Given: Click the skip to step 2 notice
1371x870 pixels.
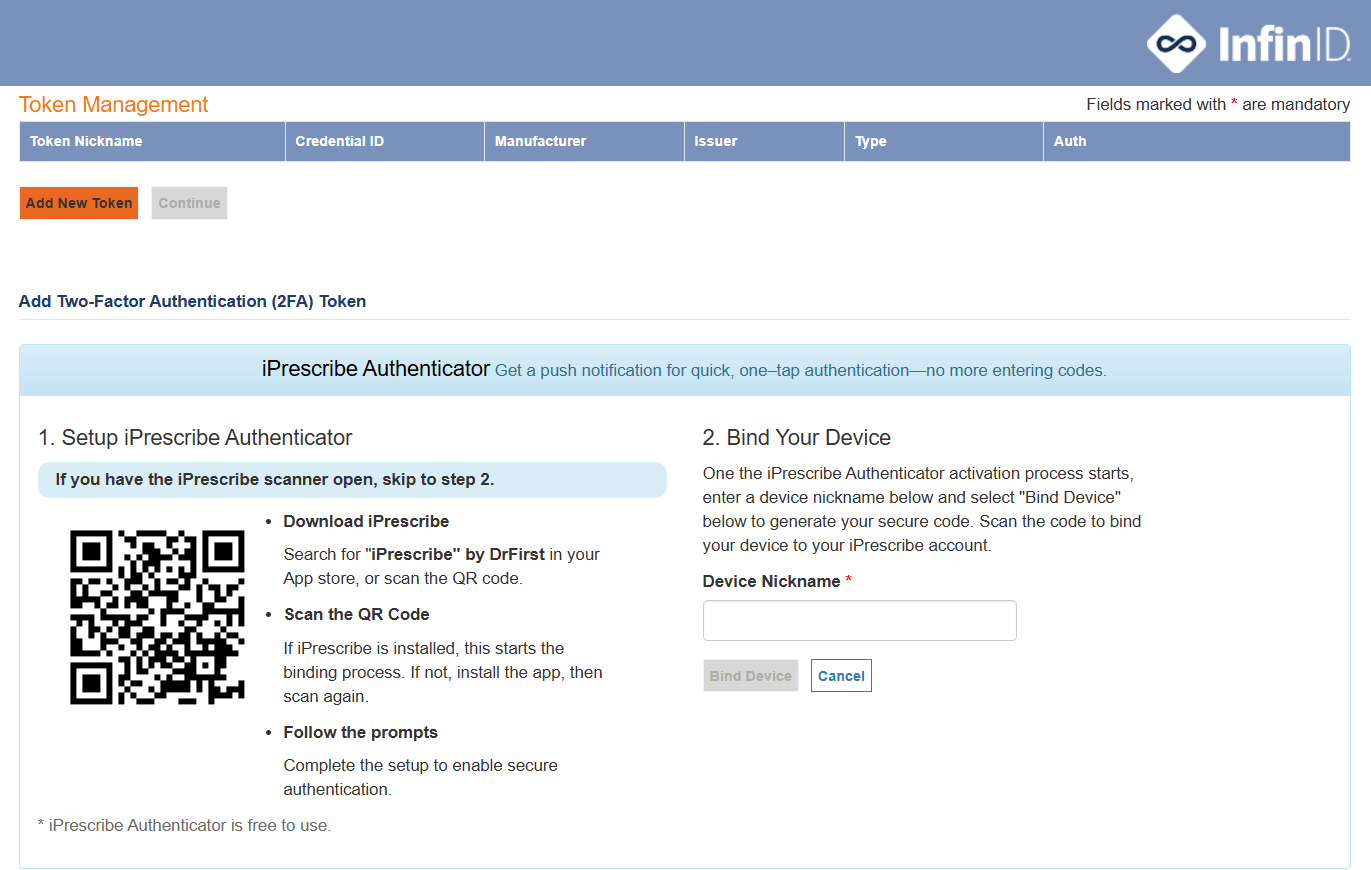Looking at the screenshot, I should (275, 480).
